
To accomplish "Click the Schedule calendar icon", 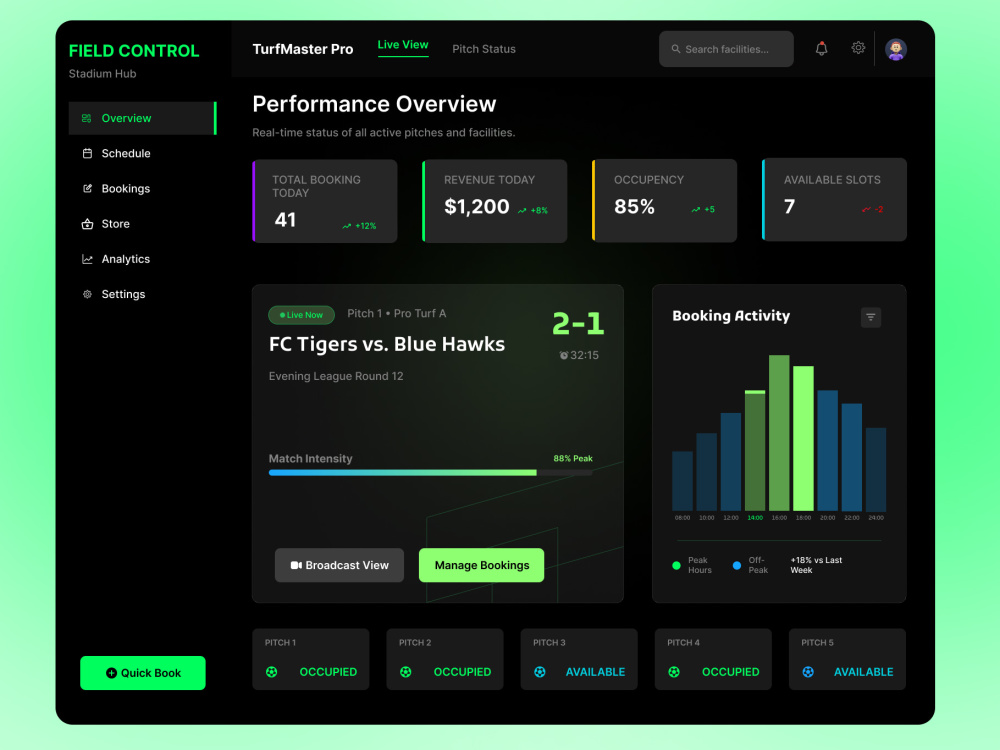I will pos(87,153).
